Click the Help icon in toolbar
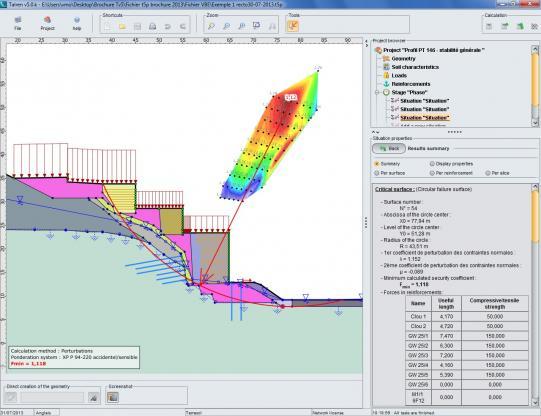 [x=77, y=23]
